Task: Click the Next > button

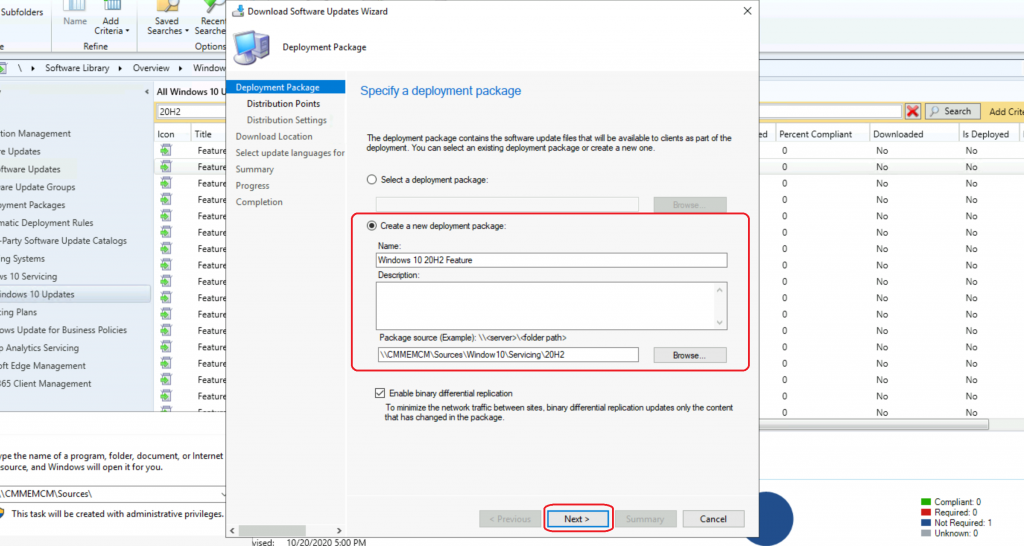Action: pos(577,519)
